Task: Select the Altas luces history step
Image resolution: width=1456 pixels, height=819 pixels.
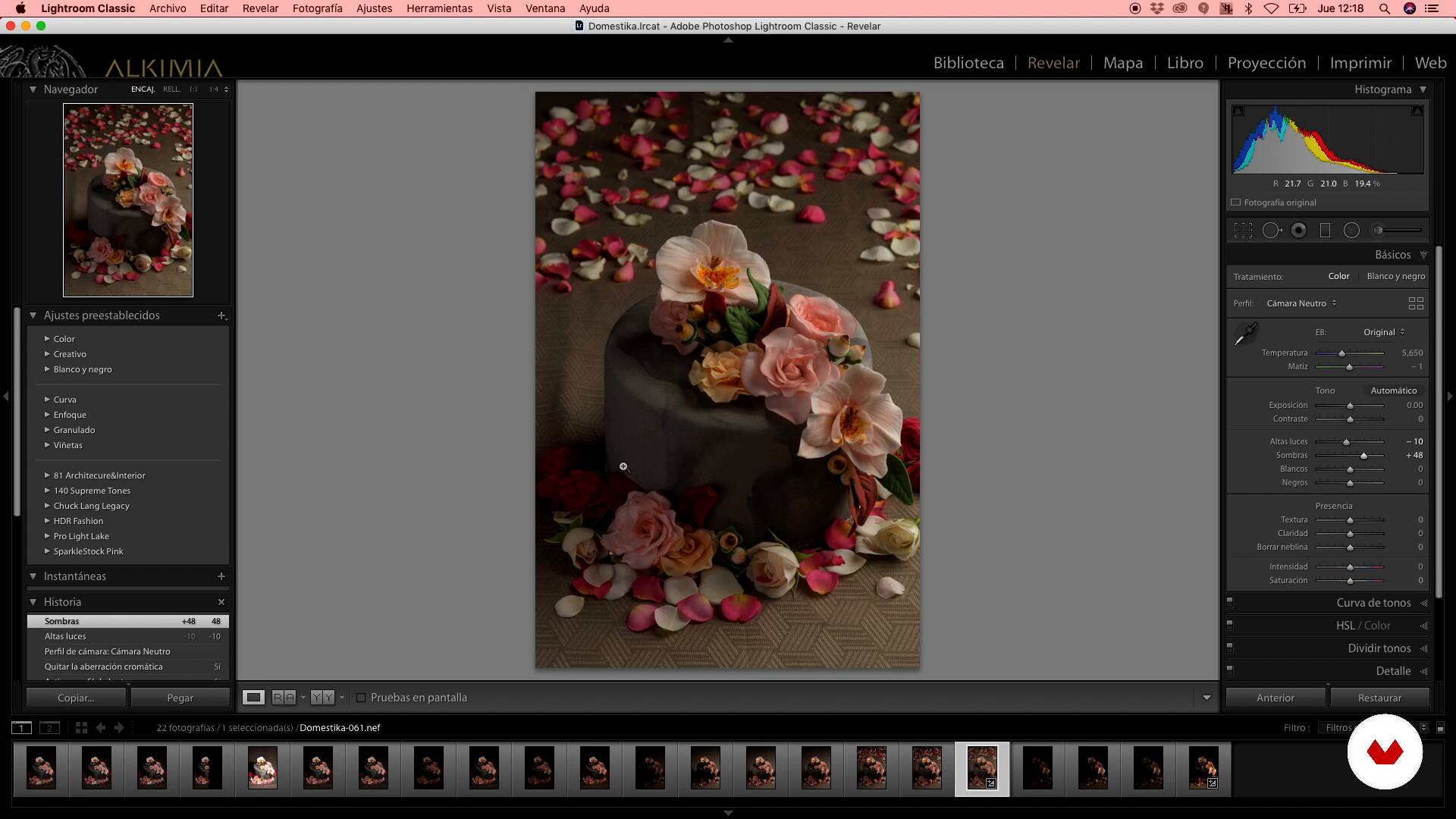Action: (x=127, y=636)
